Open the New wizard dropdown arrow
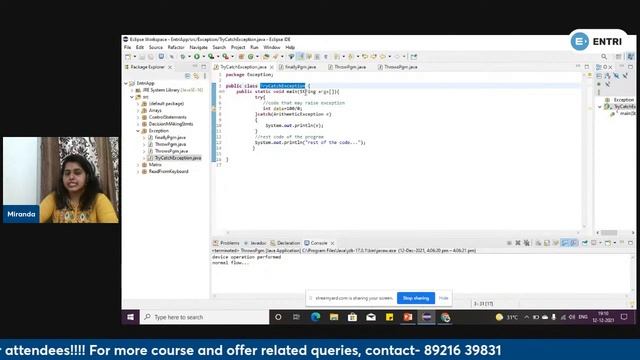Image resolution: width=640 pixels, height=360 pixels. (135, 56)
